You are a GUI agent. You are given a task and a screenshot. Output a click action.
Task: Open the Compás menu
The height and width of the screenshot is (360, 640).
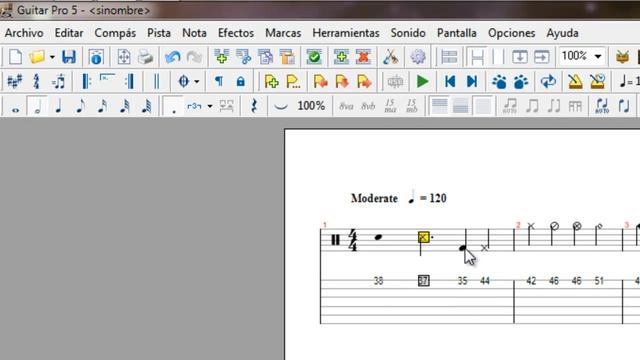pyautogui.click(x=115, y=33)
